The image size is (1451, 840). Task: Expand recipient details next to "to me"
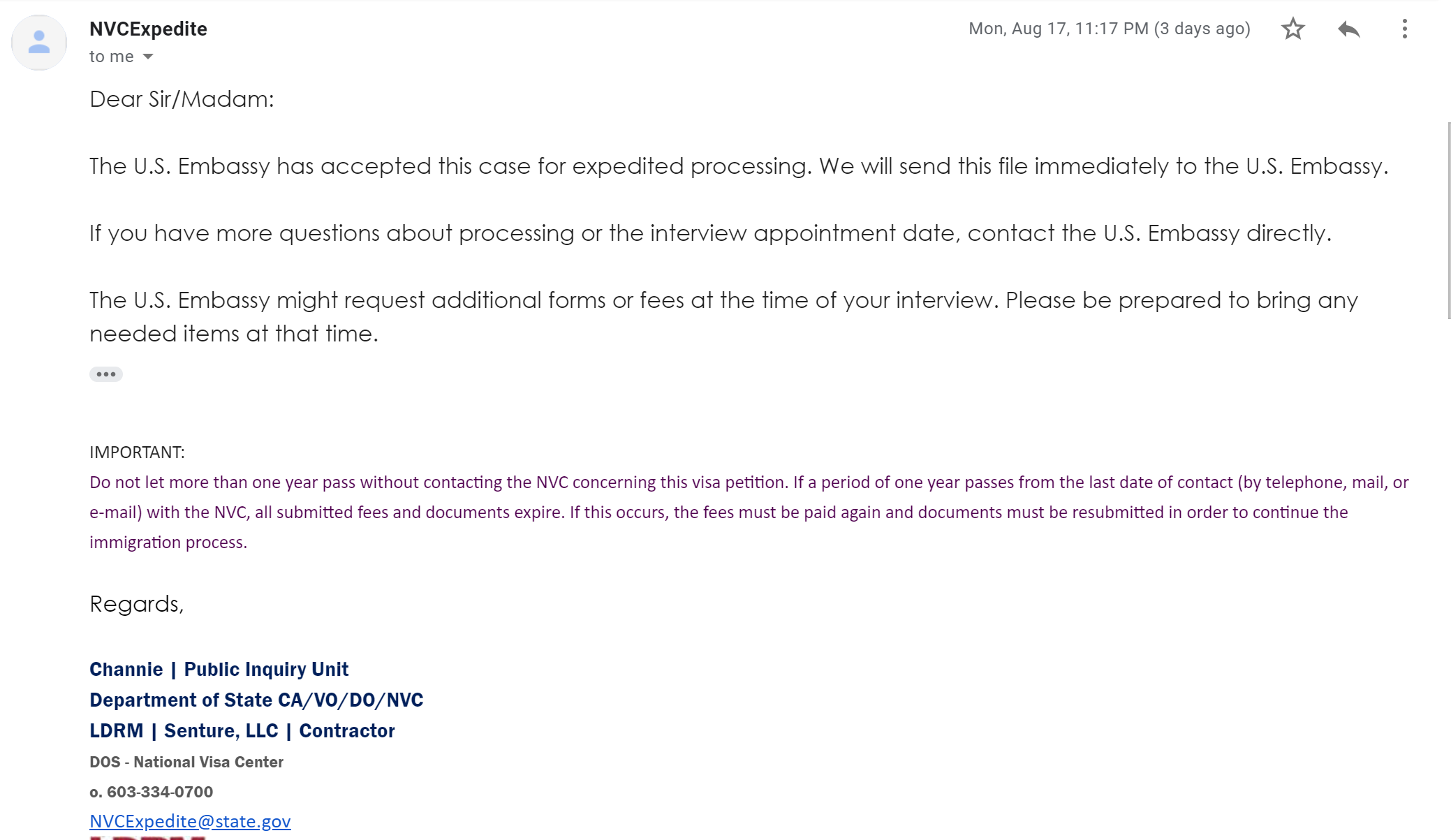coord(148,57)
